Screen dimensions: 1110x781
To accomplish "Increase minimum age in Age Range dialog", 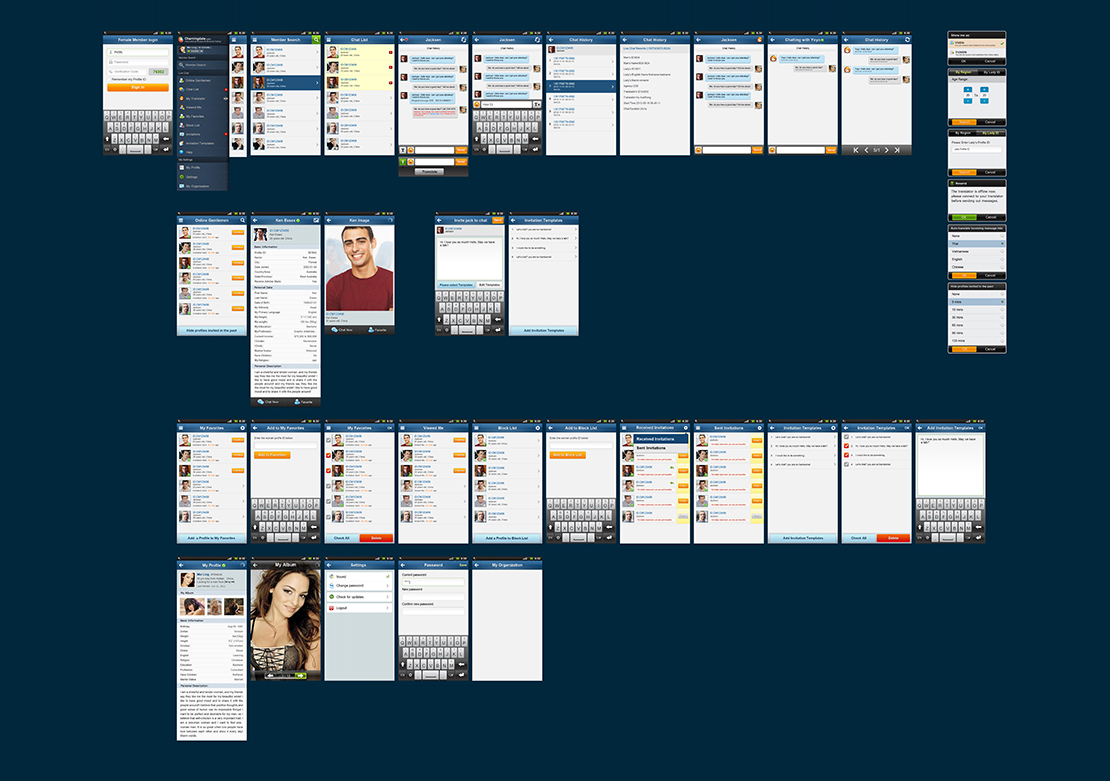I will tap(968, 89).
